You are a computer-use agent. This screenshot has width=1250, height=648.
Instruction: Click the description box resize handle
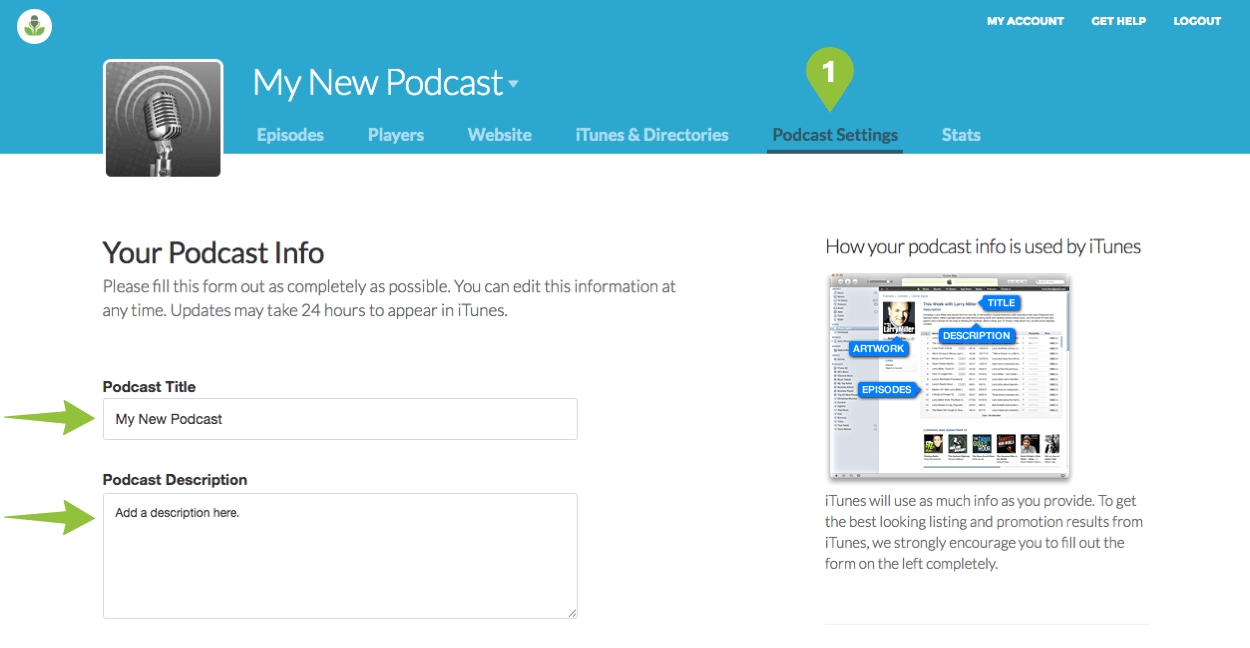tap(572, 612)
